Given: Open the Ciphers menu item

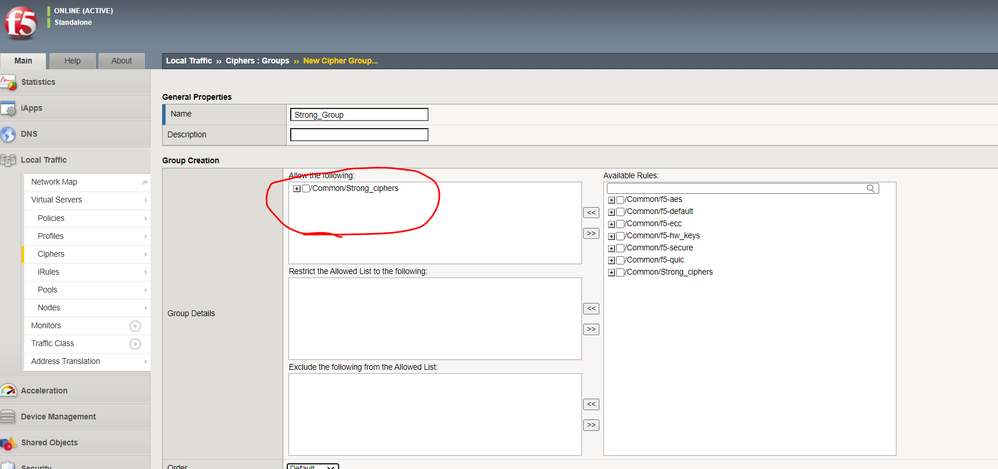Looking at the screenshot, I should 86,254.
